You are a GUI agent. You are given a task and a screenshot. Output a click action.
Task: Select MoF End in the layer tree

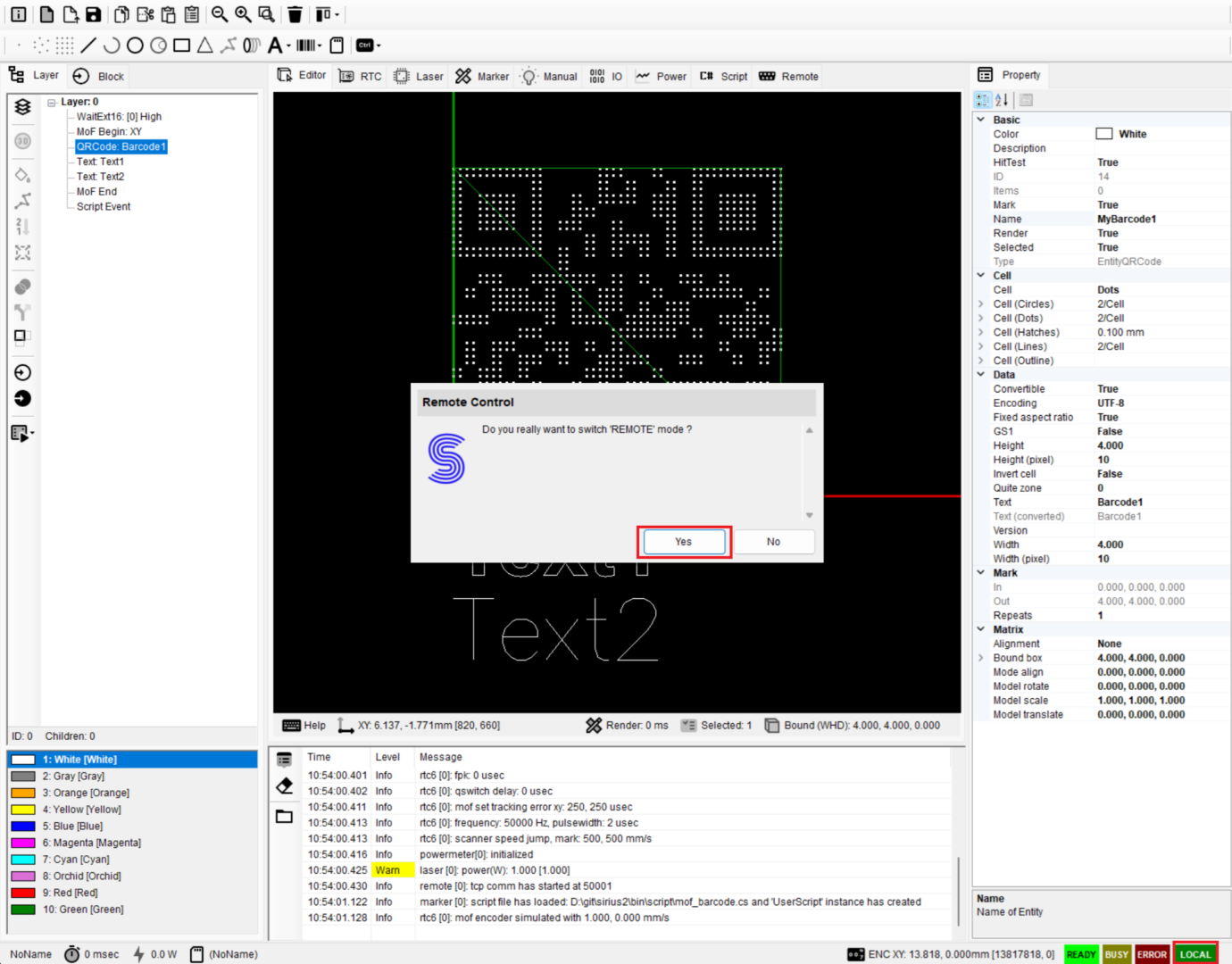[96, 192]
